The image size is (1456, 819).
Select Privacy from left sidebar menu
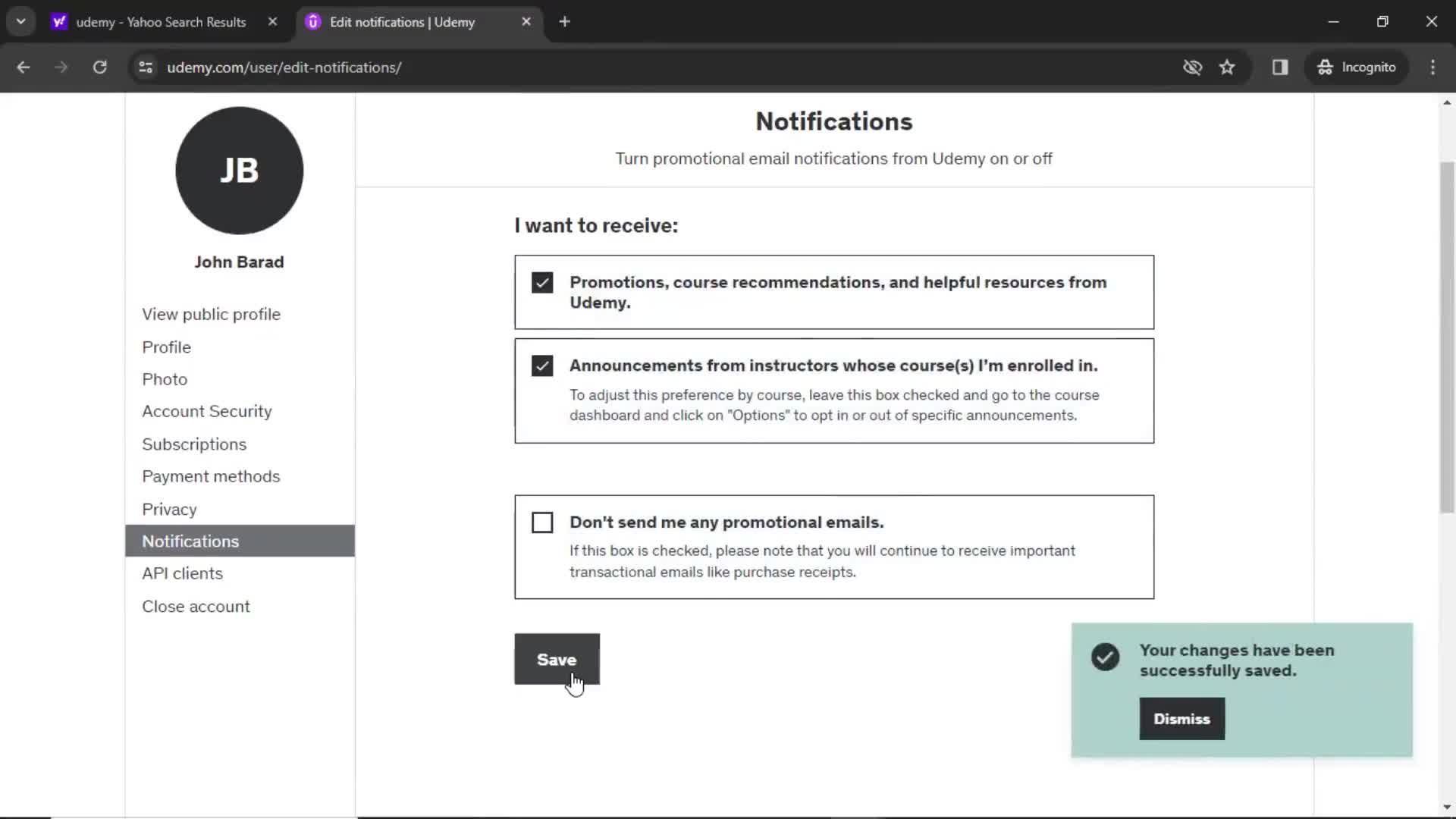[169, 509]
